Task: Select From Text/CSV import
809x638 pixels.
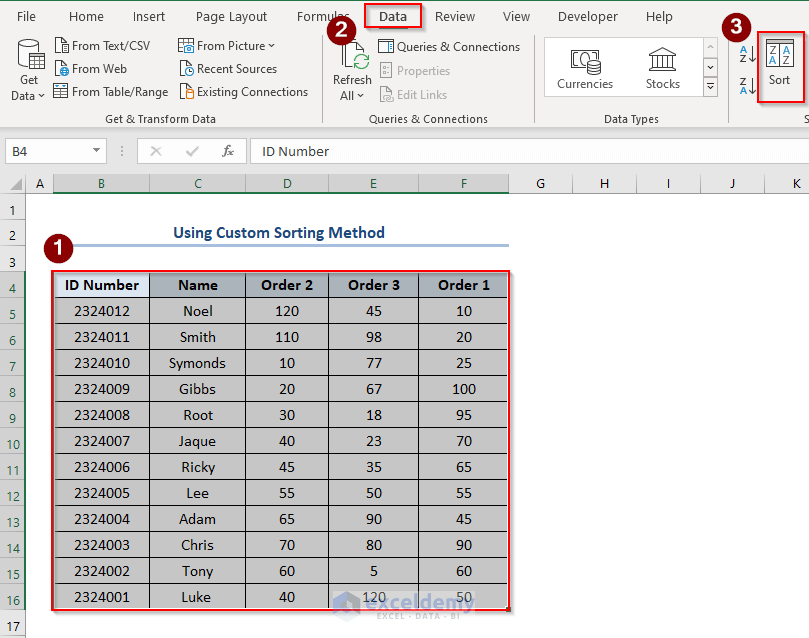Action: coord(104,45)
